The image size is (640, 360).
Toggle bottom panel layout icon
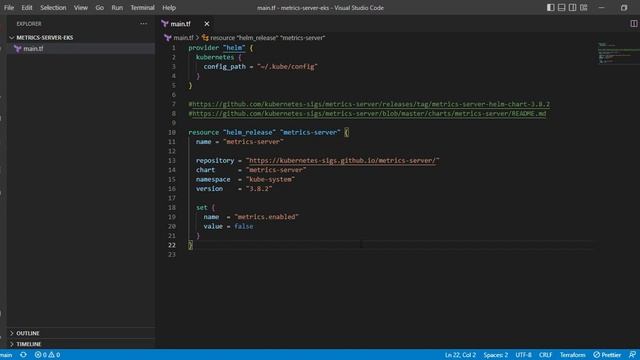(562, 7)
